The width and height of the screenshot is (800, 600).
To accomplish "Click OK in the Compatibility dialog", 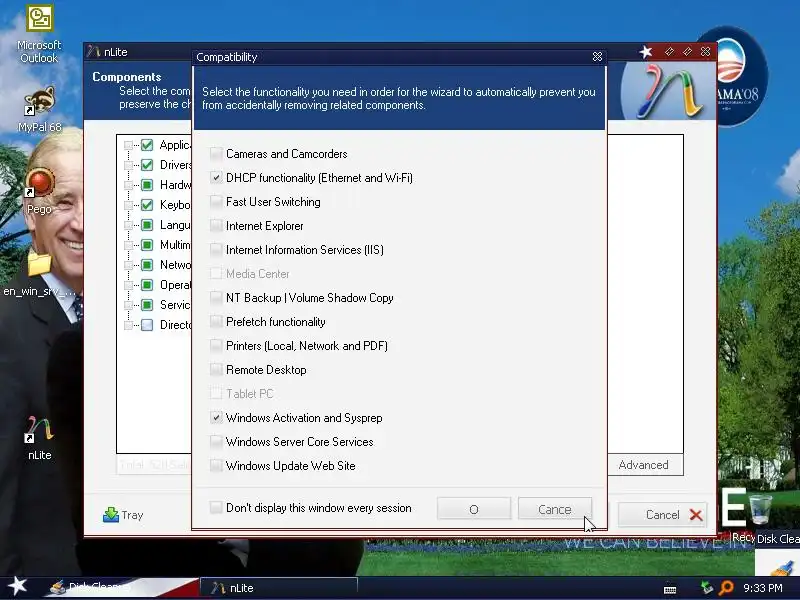I will pyautogui.click(x=474, y=509).
